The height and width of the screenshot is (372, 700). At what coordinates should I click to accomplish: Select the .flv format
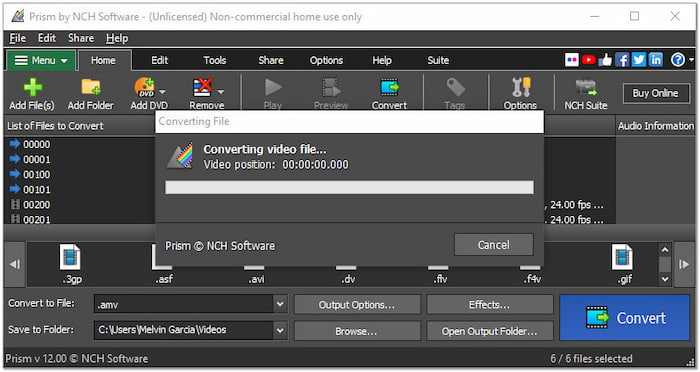pos(440,279)
